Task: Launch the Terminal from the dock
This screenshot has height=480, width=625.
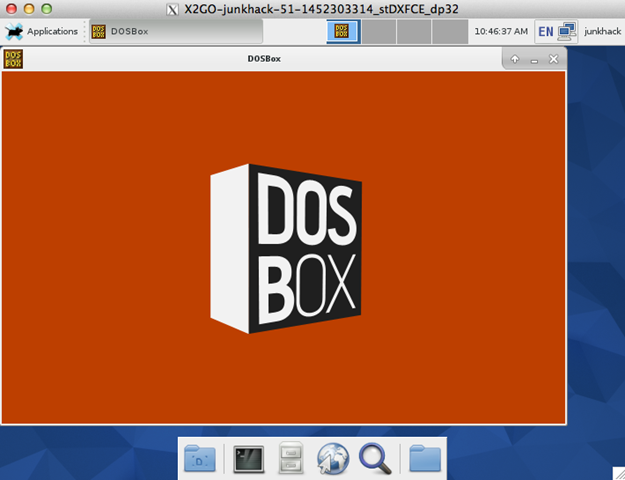Action: pyautogui.click(x=247, y=458)
